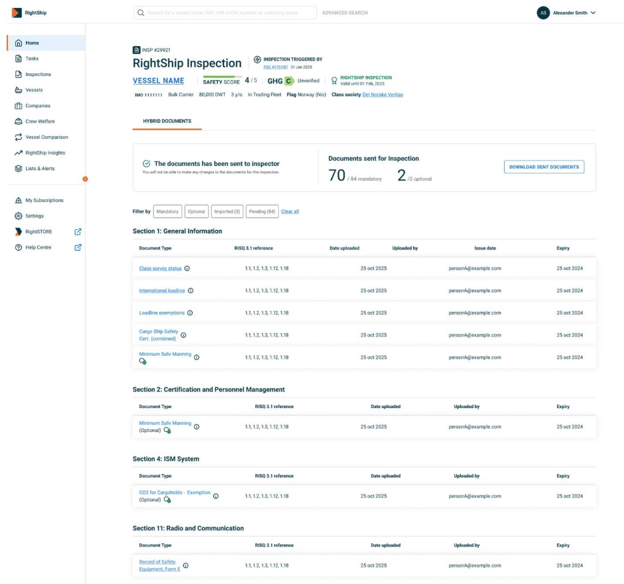624x584 pixels.
Task: Click info icon next to Loadline exemptions
Action: (x=190, y=313)
